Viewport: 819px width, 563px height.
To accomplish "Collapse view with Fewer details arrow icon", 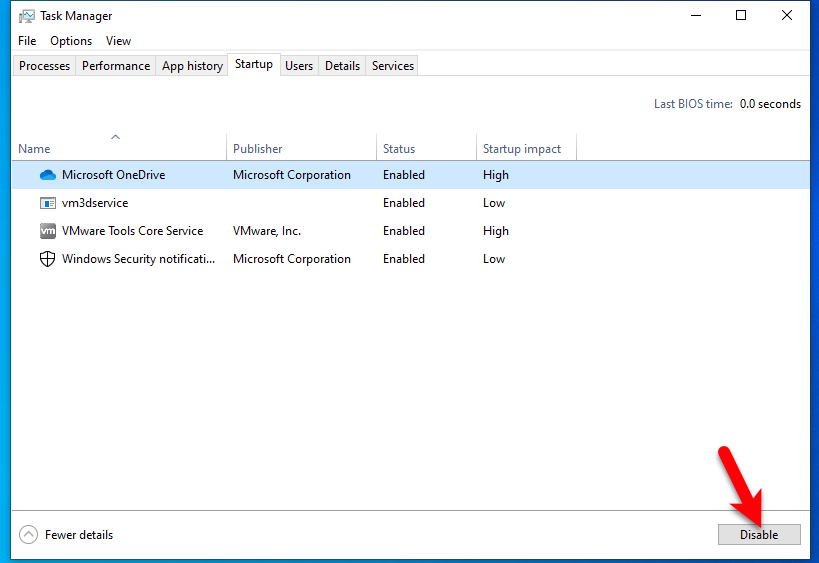I will click(x=28, y=534).
